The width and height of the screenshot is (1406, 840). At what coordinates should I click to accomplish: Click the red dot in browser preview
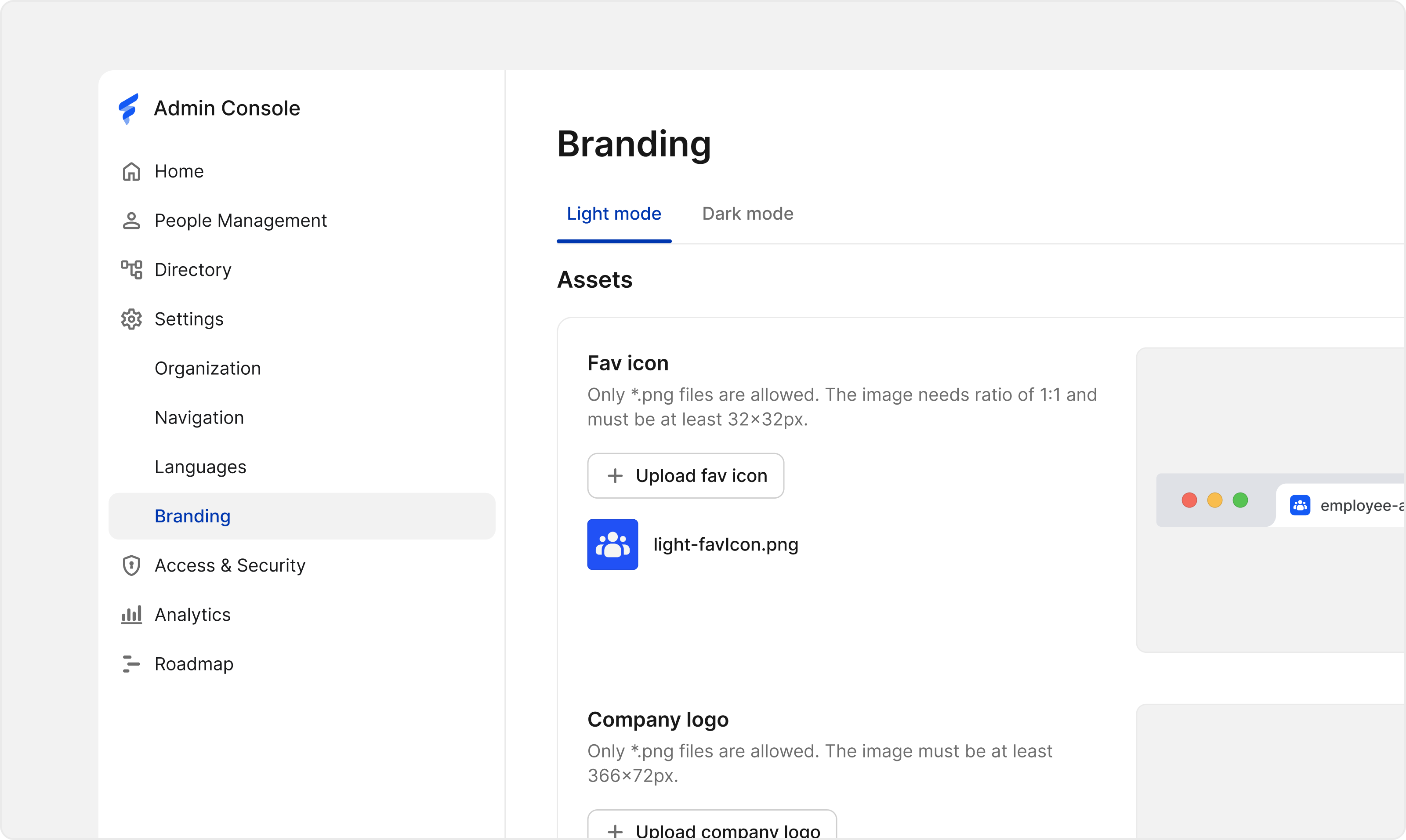[1189, 500]
